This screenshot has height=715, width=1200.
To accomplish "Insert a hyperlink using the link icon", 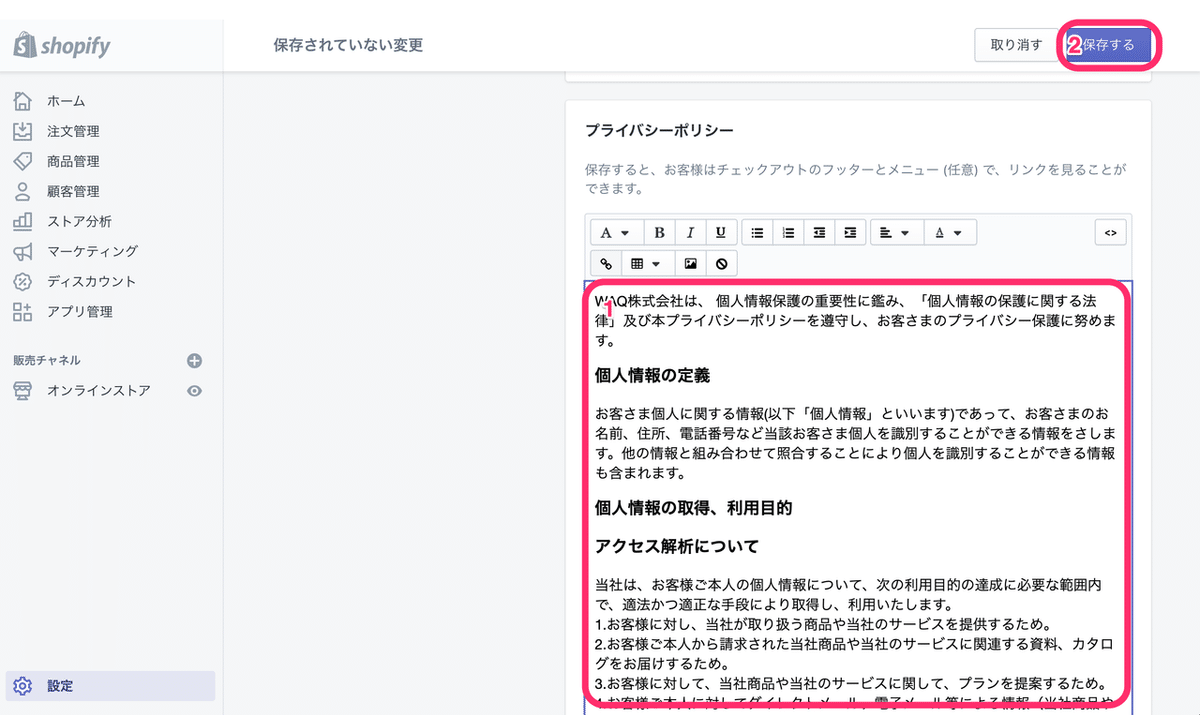I will 605,263.
